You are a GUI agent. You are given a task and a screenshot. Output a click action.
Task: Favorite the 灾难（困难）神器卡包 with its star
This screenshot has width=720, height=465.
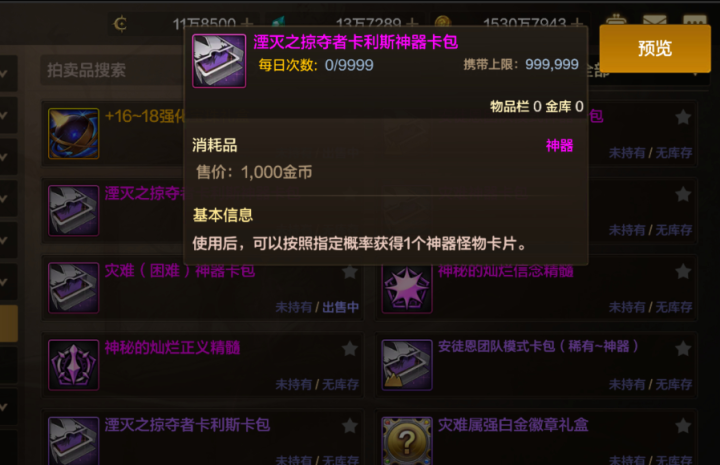350,272
